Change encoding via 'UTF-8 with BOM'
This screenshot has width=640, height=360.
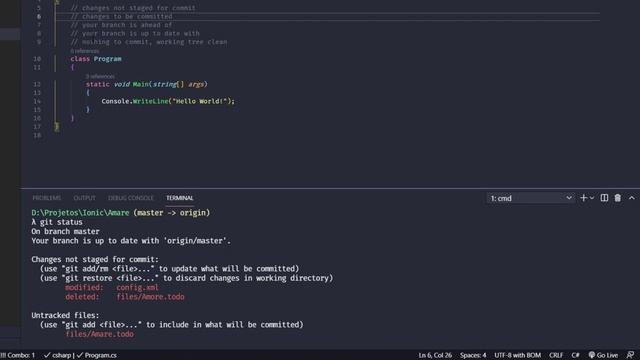pos(518,355)
